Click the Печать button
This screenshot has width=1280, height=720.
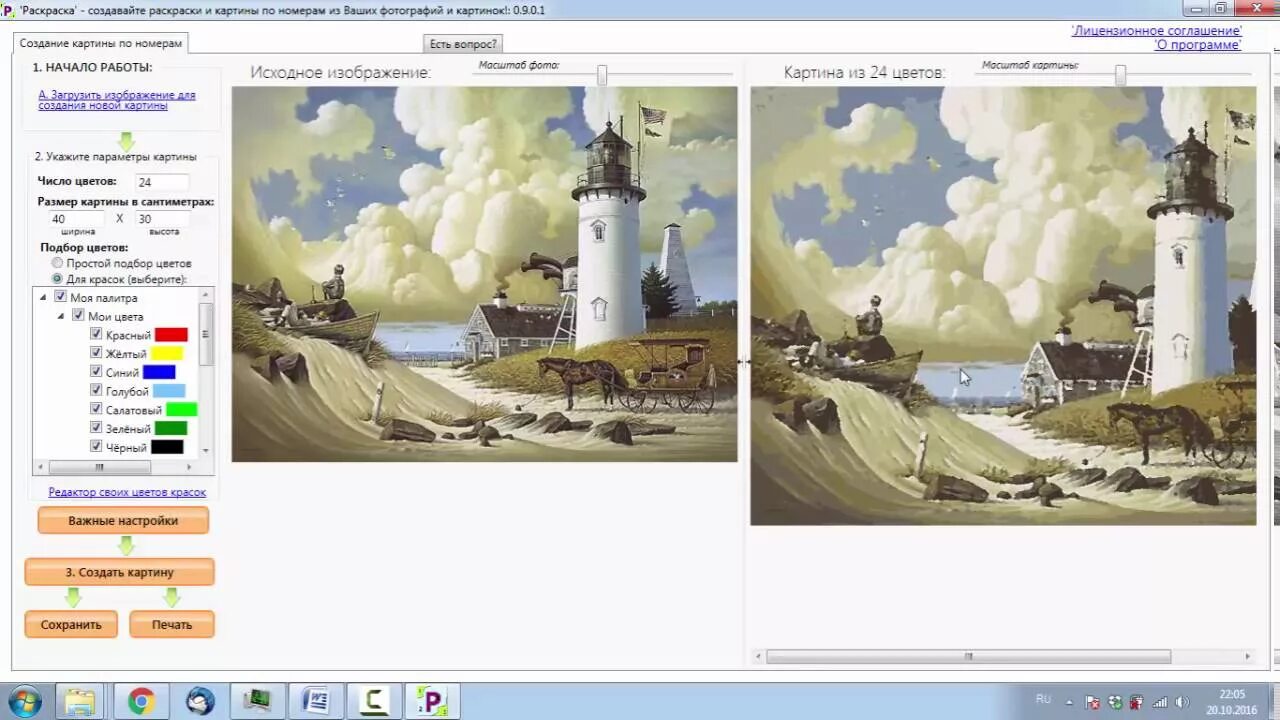tap(172, 624)
